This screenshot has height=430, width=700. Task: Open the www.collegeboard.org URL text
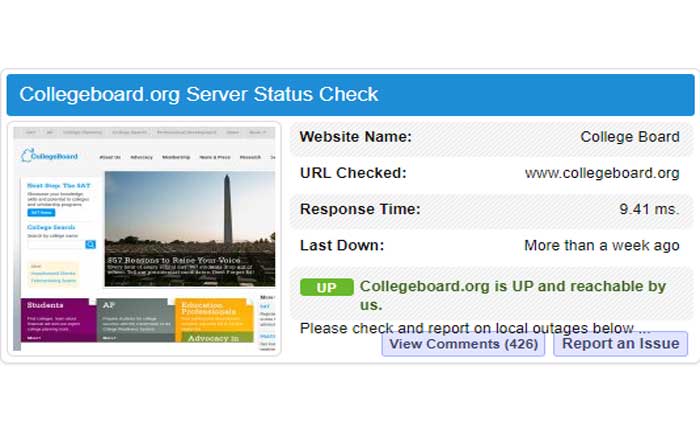pos(601,173)
